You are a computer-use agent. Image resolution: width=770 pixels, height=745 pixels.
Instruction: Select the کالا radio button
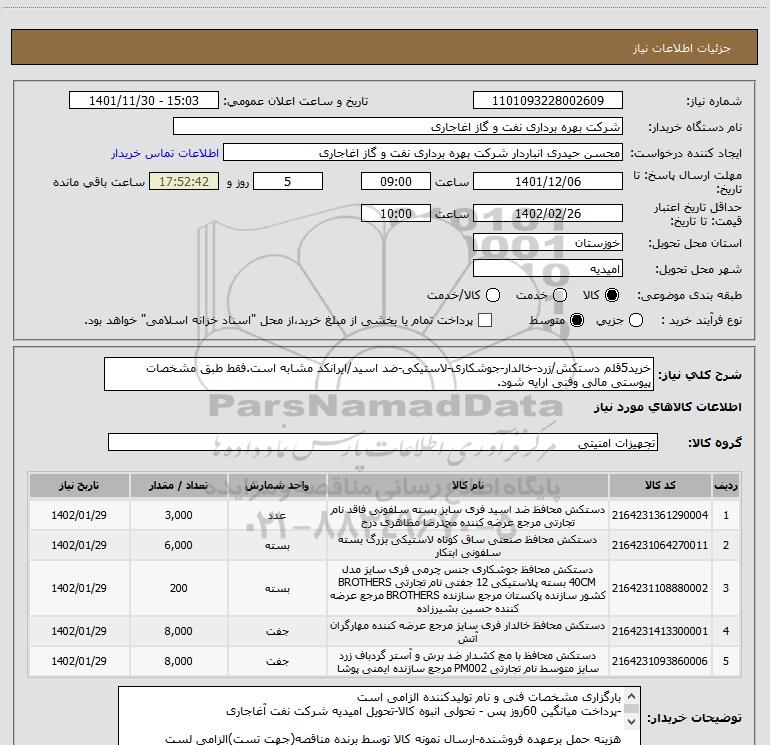(x=612, y=295)
